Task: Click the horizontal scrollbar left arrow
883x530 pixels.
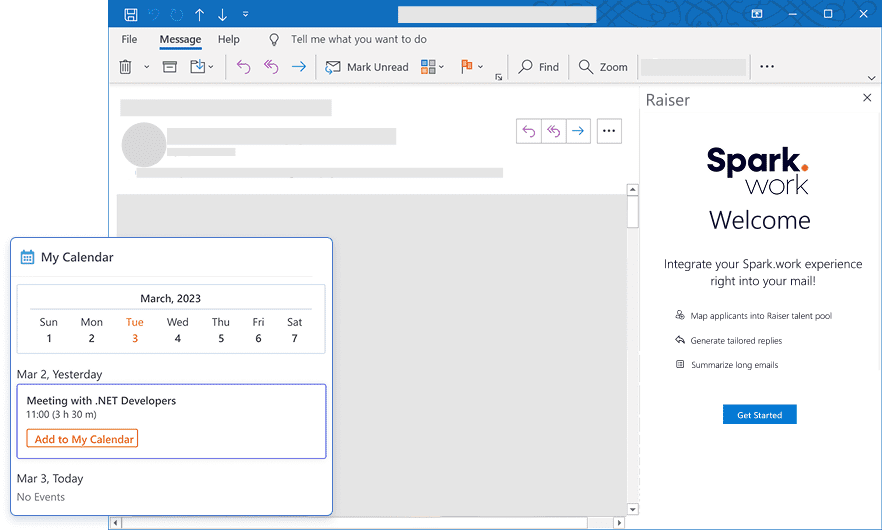Action: tap(115, 523)
